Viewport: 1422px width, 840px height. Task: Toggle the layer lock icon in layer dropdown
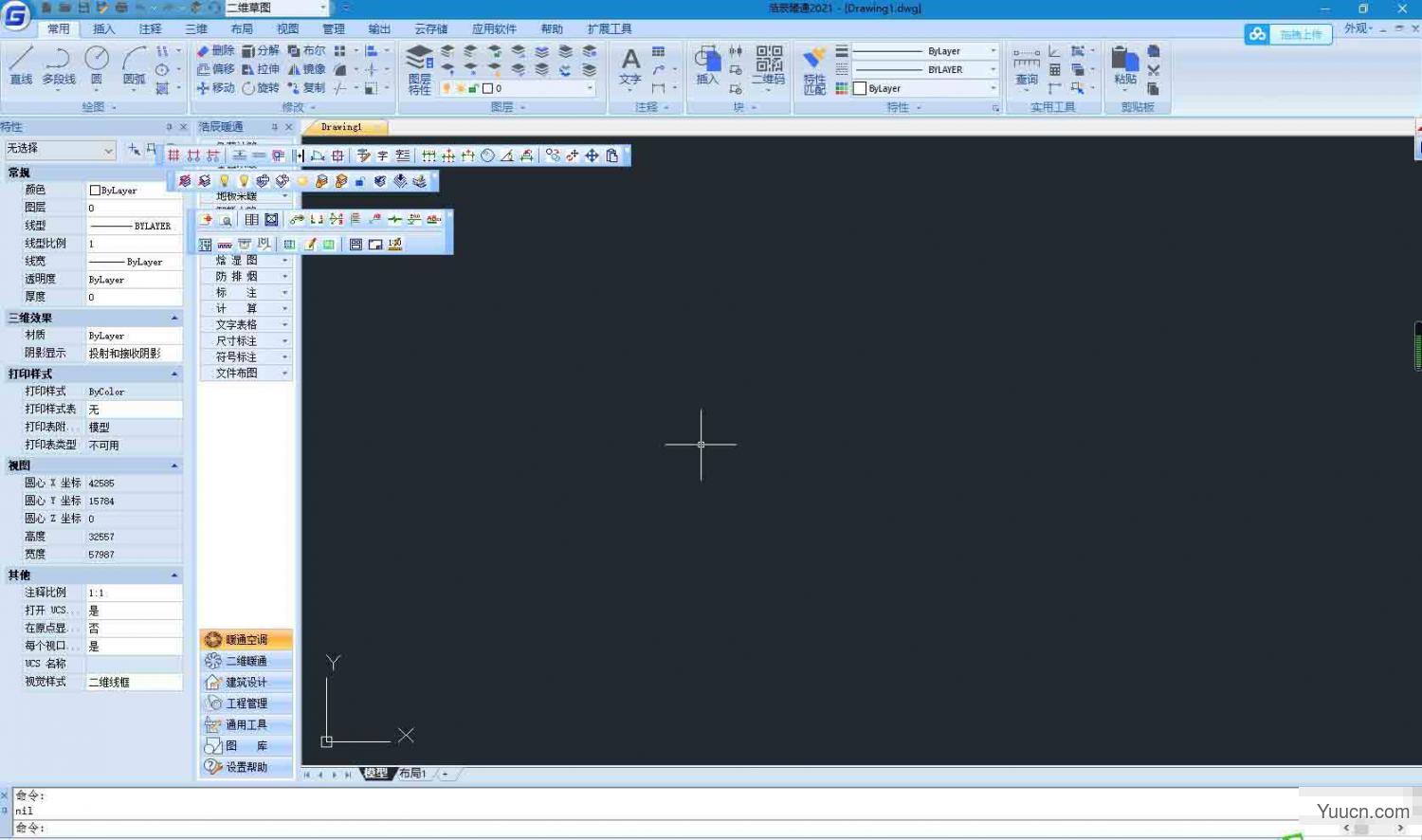(472, 88)
